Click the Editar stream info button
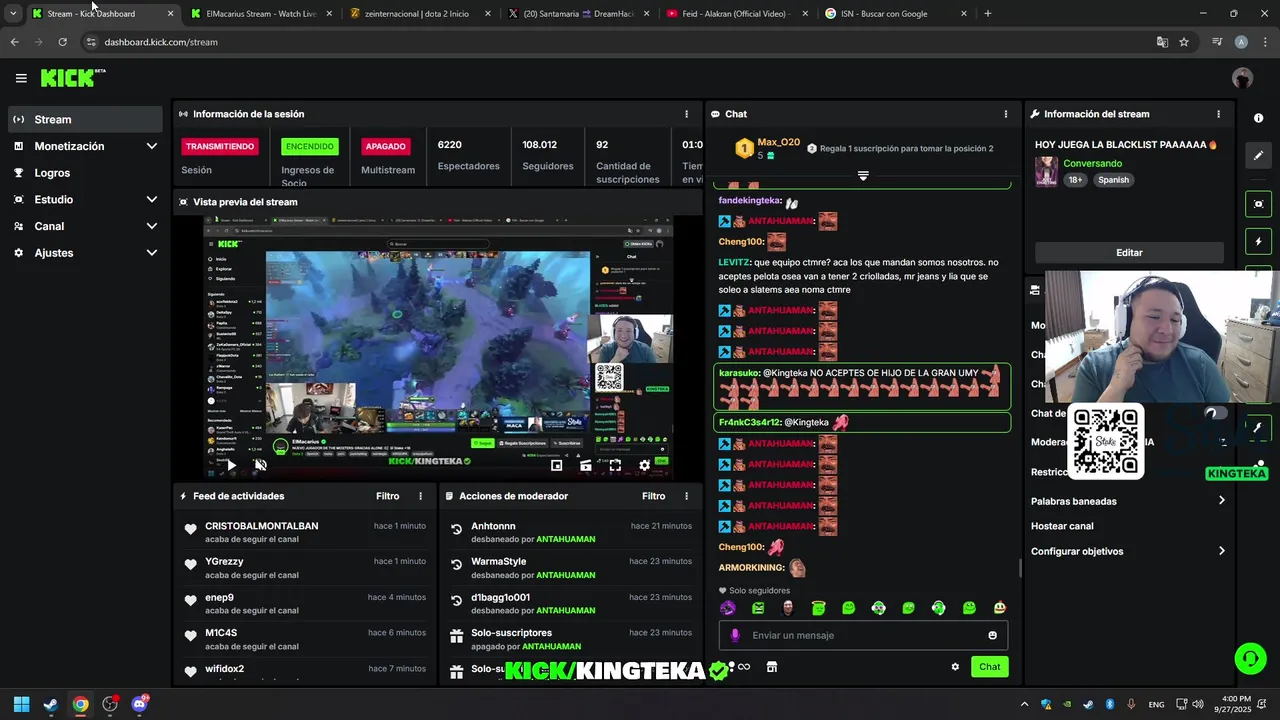 (x=1129, y=253)
